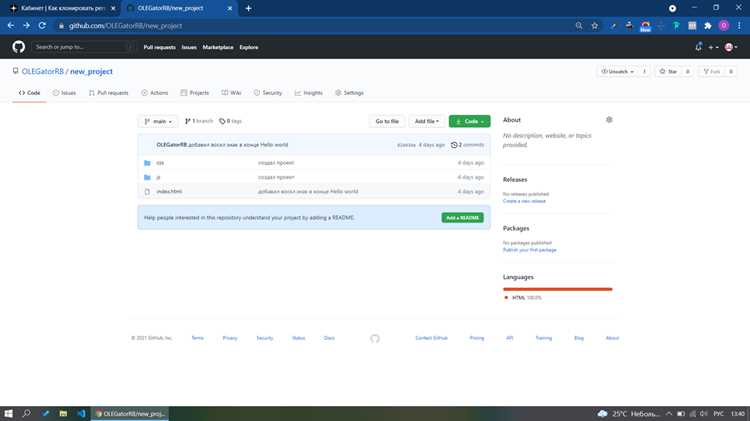Open the user avatar dropdown in header
Screen dimensions: 750x421
[731, 47]
